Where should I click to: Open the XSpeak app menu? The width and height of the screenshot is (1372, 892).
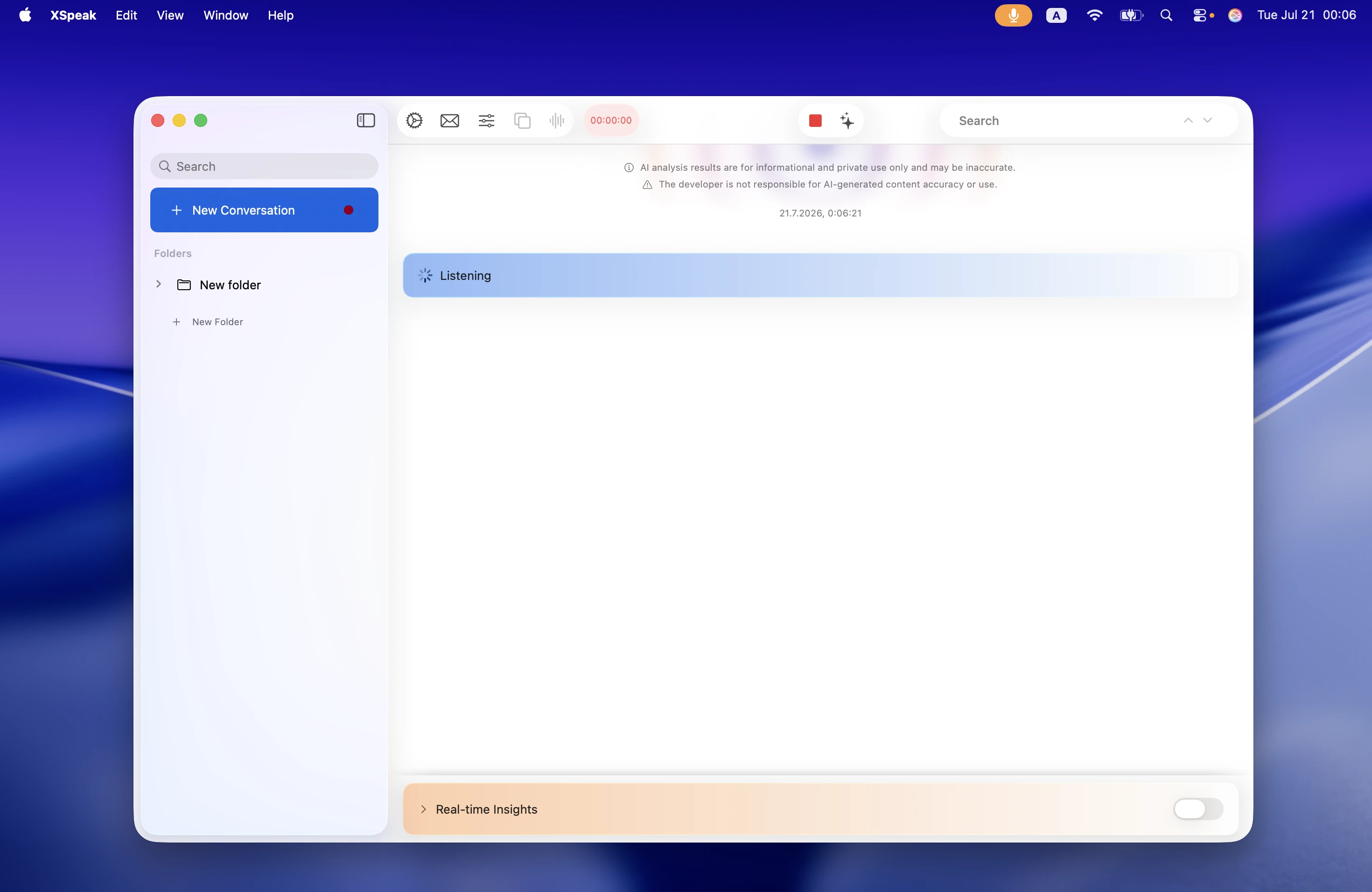73,15
